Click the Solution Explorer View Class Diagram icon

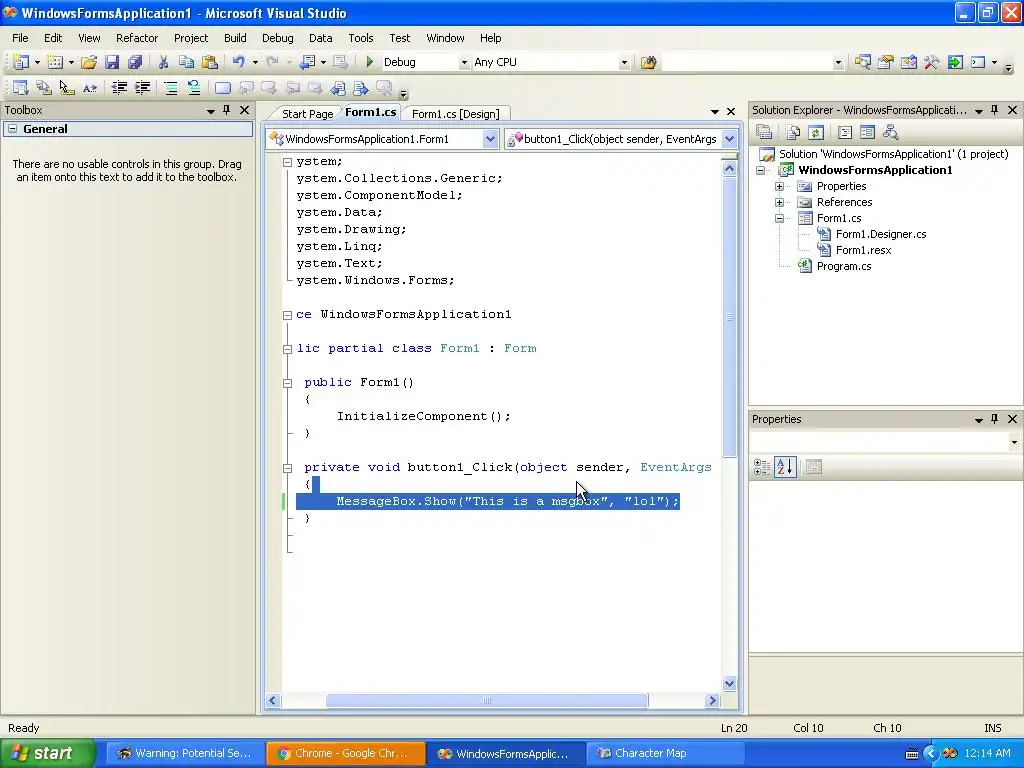click(x=890, y=133)
